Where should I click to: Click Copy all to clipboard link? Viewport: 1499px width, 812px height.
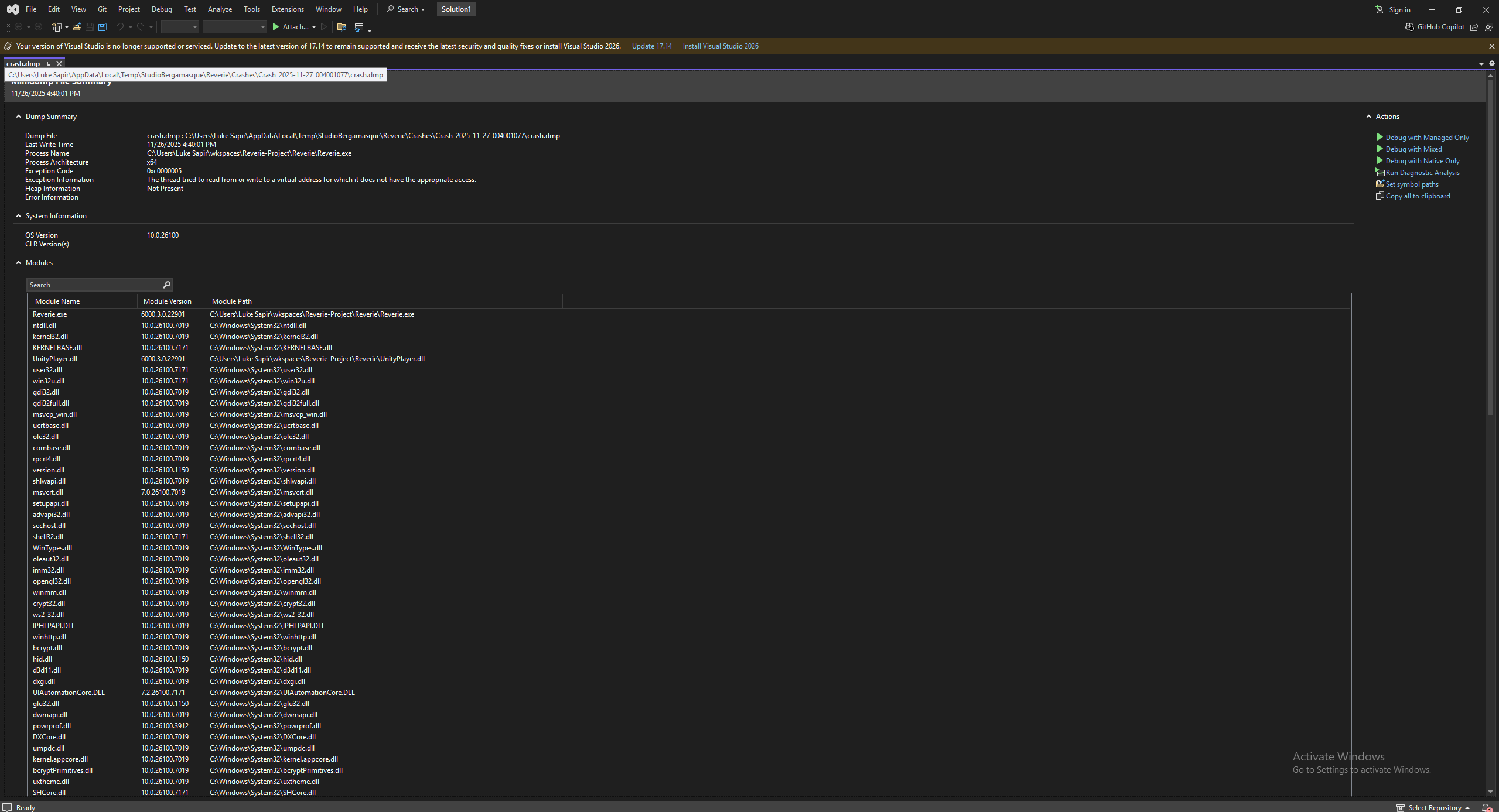tap(1418, 196)
